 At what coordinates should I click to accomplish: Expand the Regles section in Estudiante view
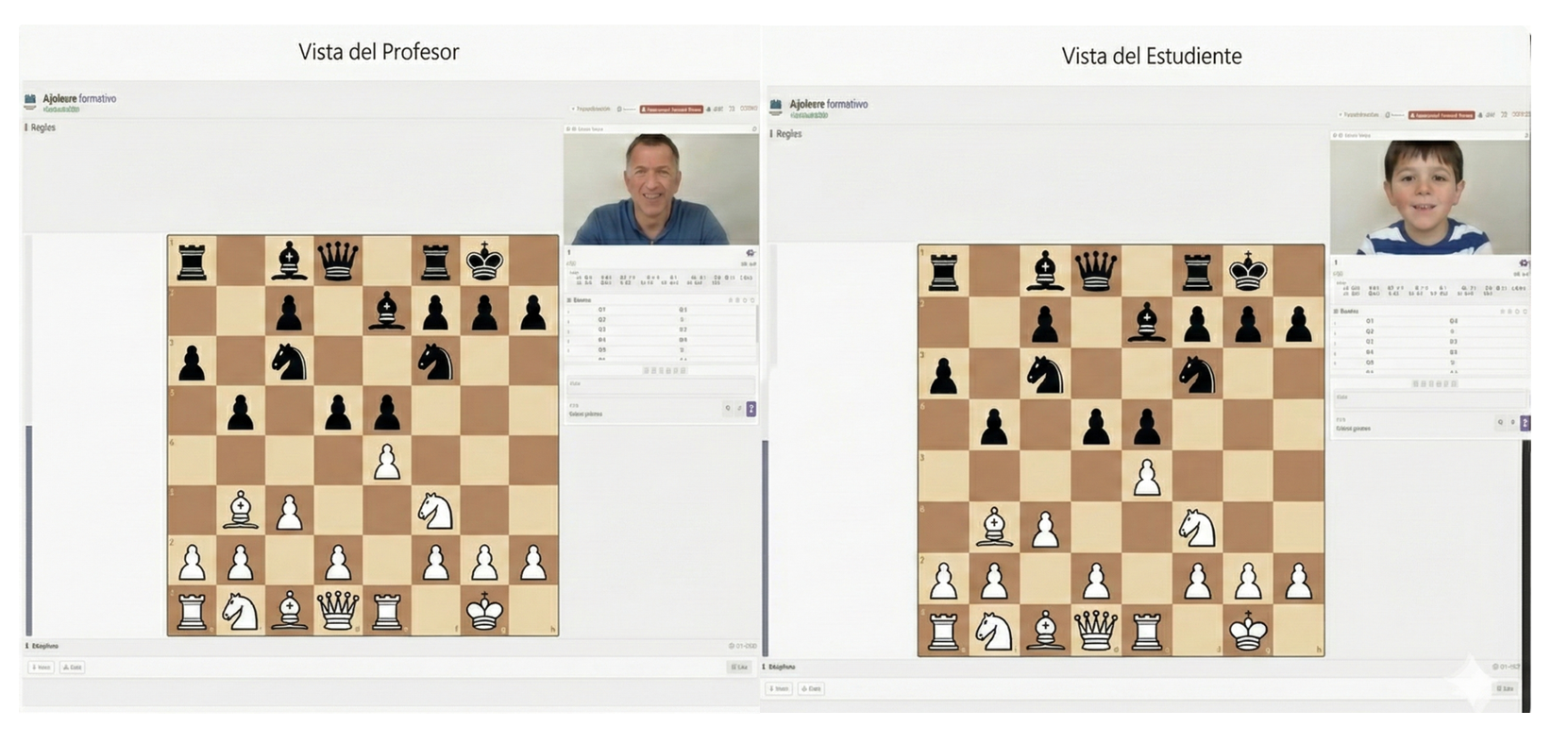click(x=786, y=134)
